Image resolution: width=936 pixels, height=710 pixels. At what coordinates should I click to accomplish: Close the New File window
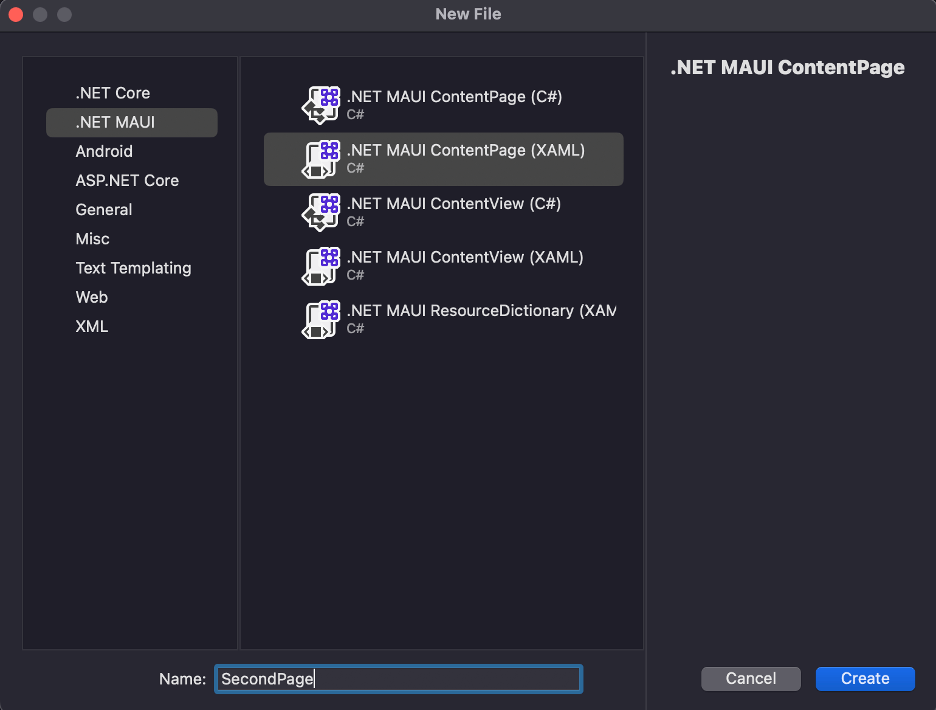point(16,14)
